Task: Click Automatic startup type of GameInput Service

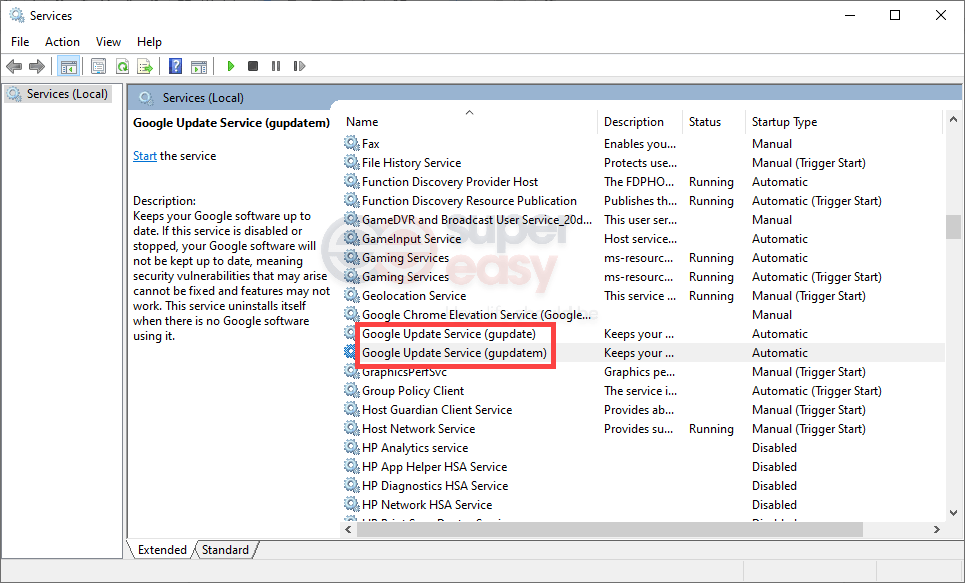Action: [780, 238]
